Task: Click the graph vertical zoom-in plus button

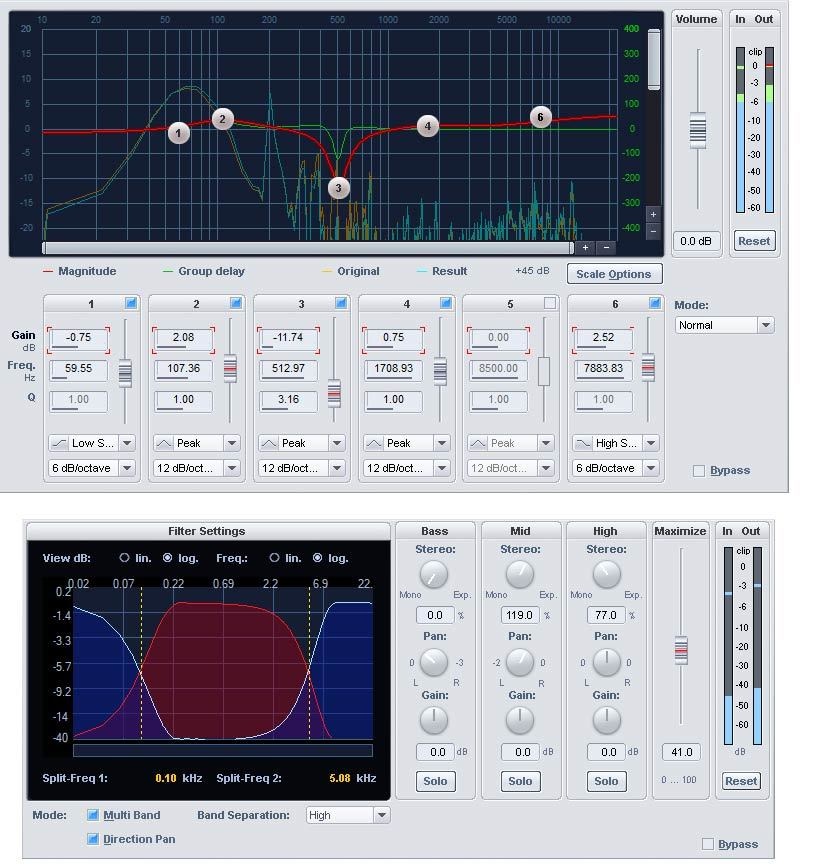Action: (653, 215)
